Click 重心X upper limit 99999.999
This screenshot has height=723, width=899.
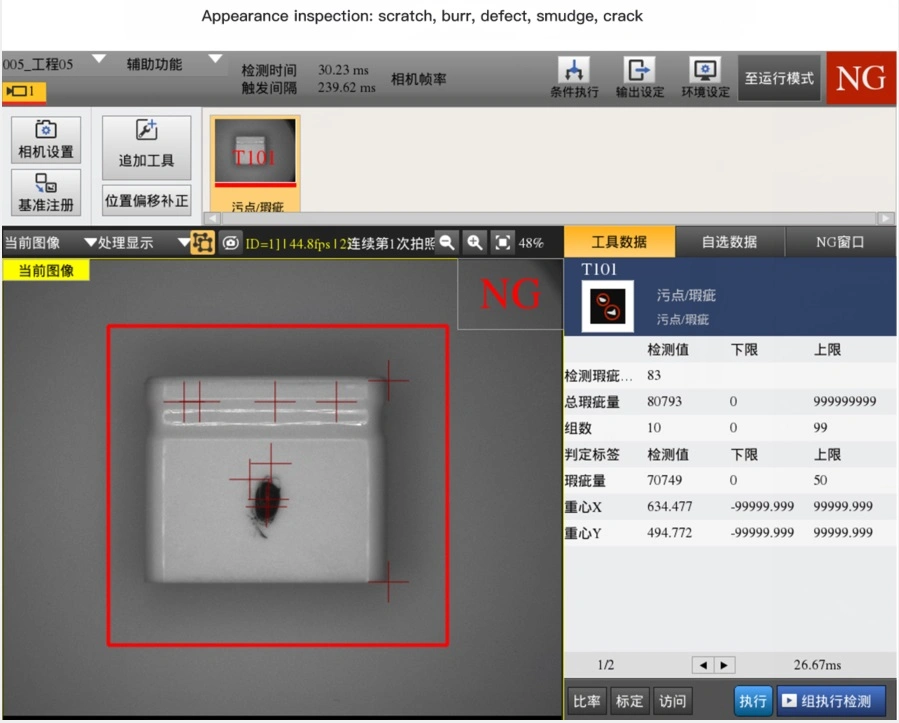842,506
